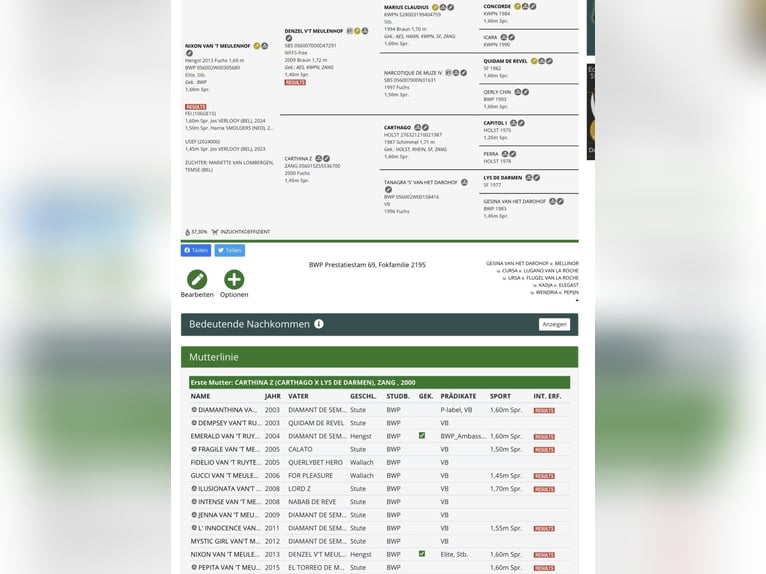Click the Inzuchtkoeffizient horse icon
The height and width of the screenshot is (574, 766).
tap(215, 231)
